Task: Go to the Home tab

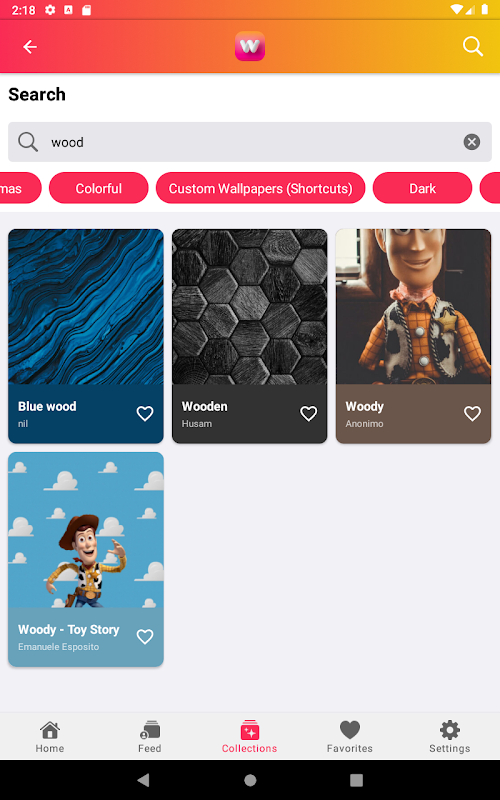Action: 50,737
